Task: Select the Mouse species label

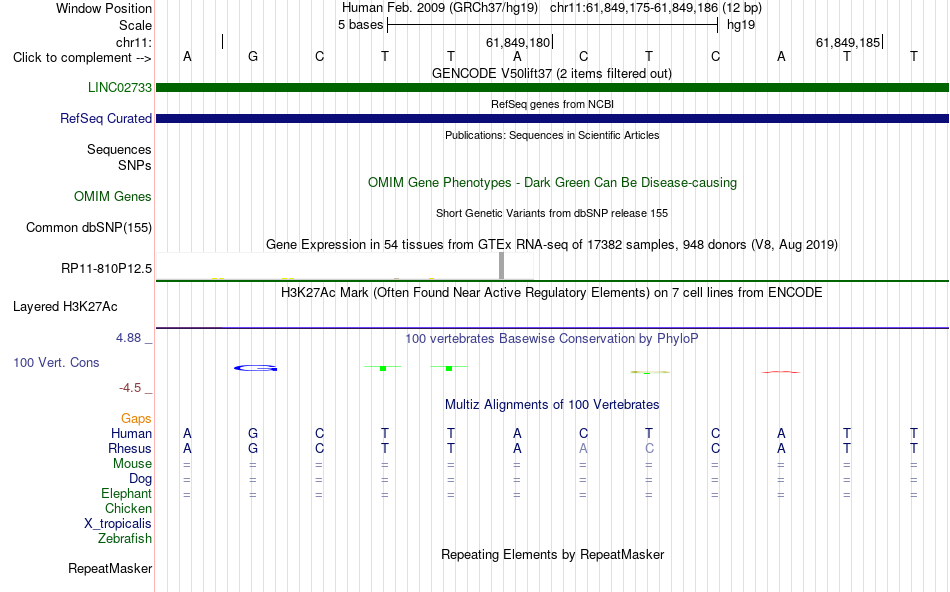Action: pos(132,464)
